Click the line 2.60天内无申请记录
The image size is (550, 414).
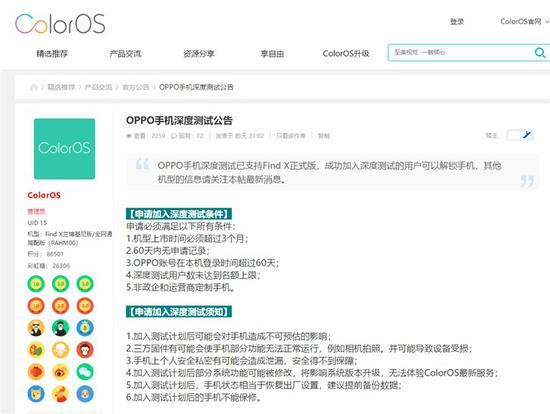coord(168,251)
